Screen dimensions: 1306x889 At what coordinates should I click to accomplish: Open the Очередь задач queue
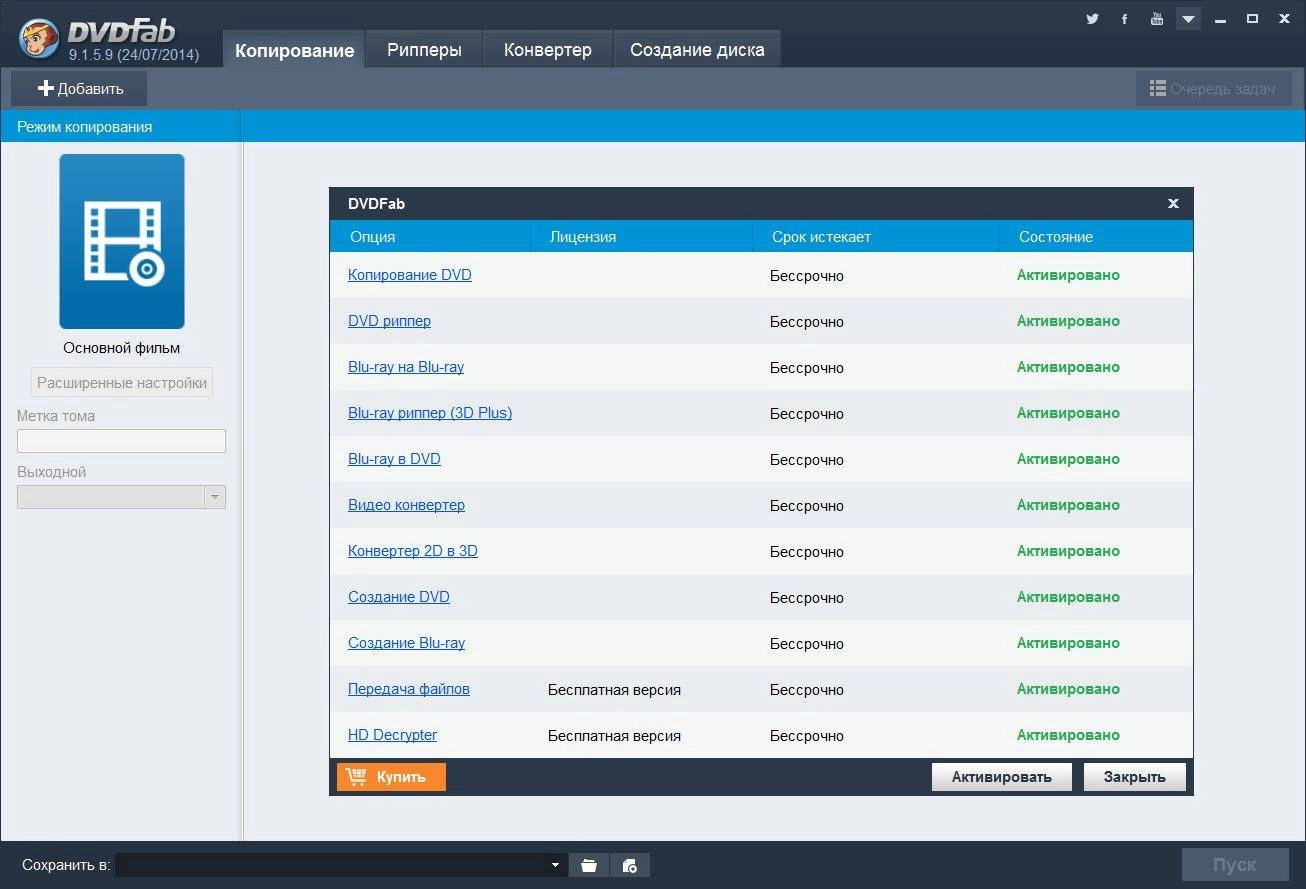tap(1213, 89)
